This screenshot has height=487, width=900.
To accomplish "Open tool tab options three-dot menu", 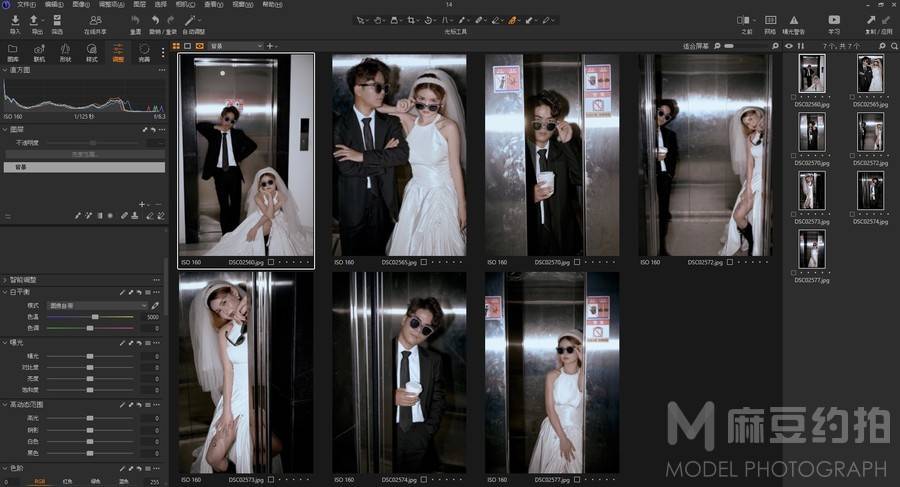I will (x=163, y=52).
